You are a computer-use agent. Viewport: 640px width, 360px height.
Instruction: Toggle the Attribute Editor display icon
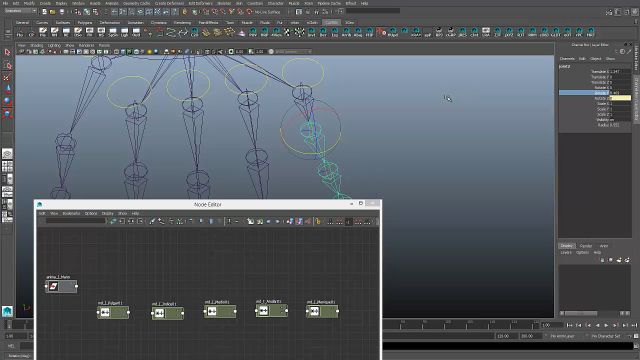tap(618, 12)
